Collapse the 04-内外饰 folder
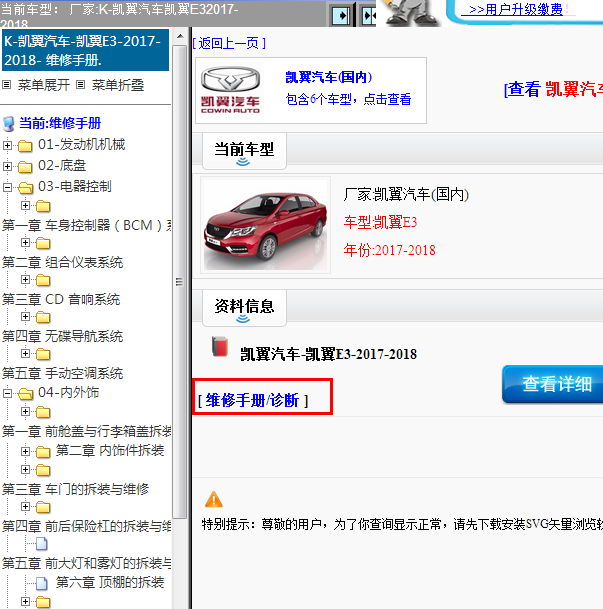Image resolution: width=603 pixels, height=609 pixels. (x=7, y=393)
